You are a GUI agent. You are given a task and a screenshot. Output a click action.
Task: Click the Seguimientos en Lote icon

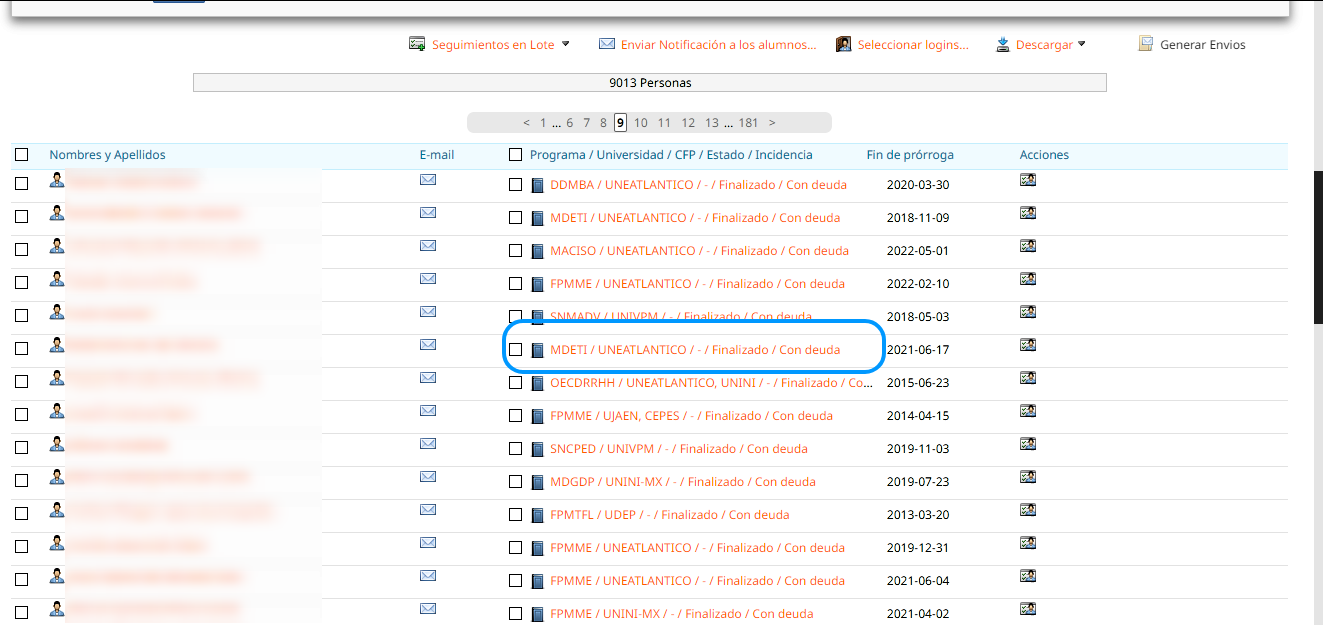(x=417, y=44)
